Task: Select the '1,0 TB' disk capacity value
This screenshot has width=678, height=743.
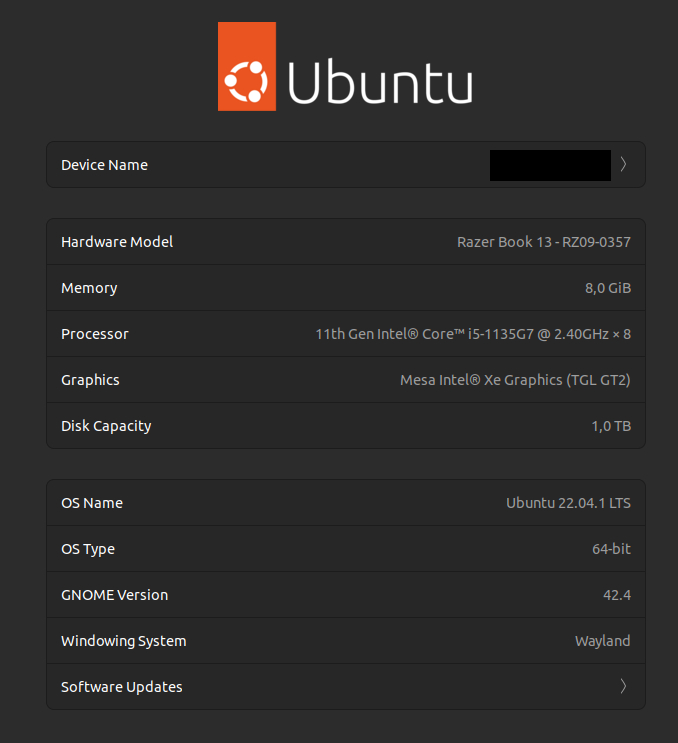Action: coord(611,426)
